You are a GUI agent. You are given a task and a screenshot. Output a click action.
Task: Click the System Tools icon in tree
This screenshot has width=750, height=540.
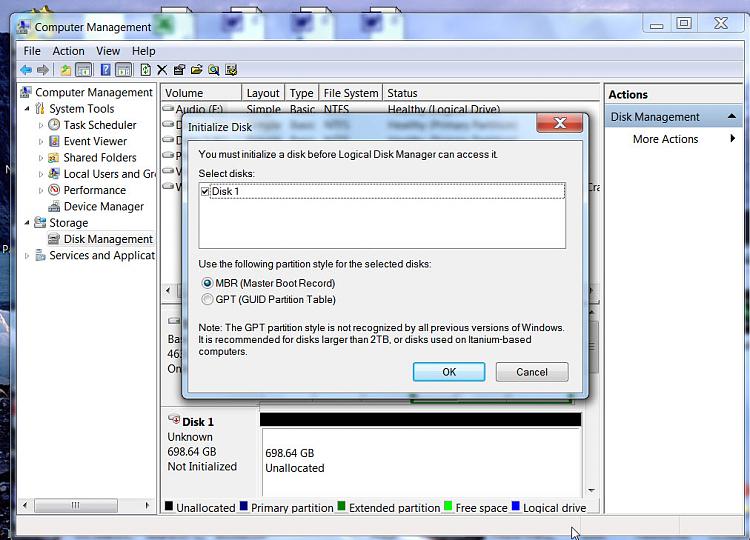(x=40, y=109)
